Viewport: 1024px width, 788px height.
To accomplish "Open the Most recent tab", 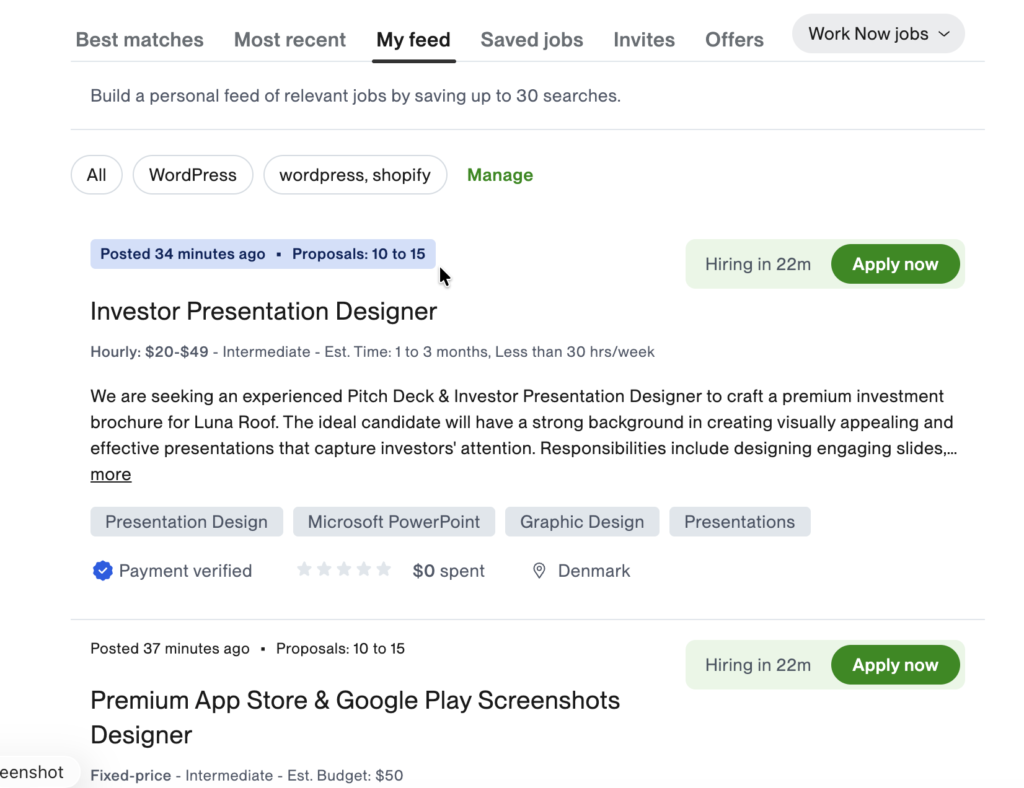I will click(x=289, y=40).
